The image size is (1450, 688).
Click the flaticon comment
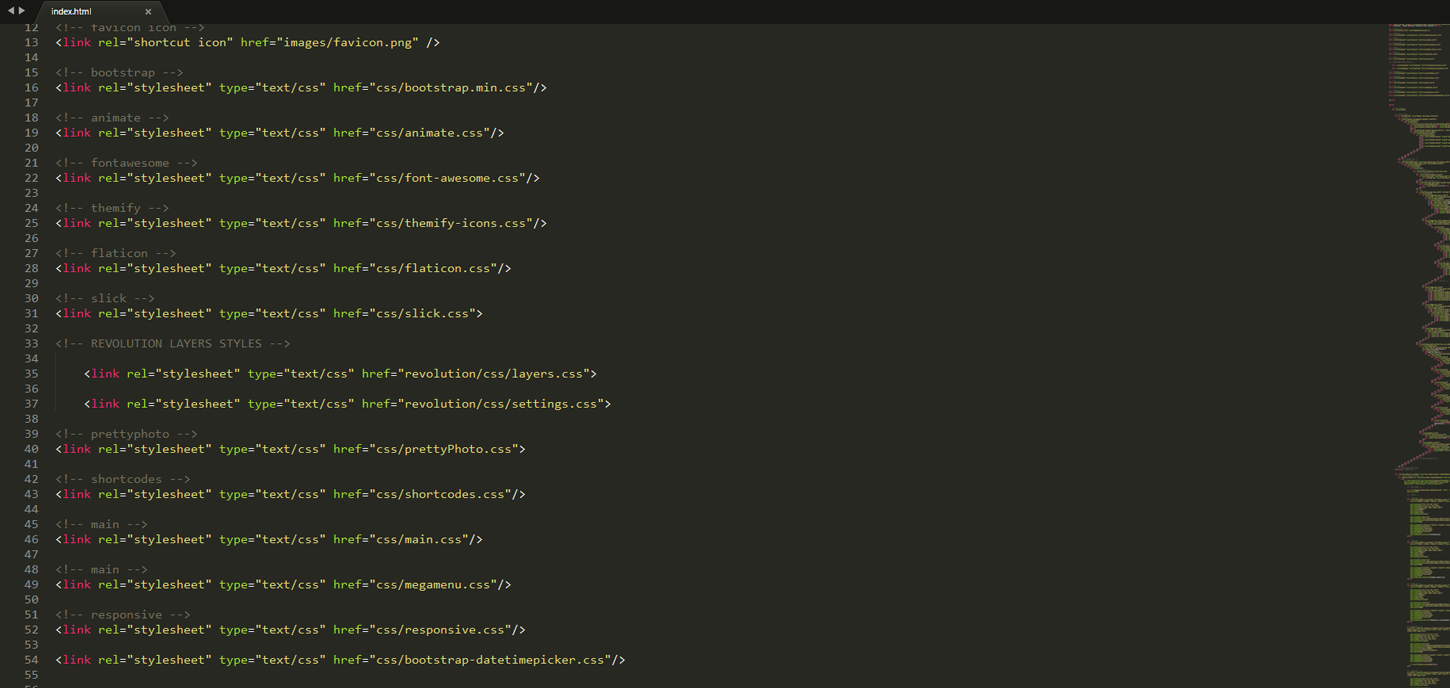(x=116, y=253)
